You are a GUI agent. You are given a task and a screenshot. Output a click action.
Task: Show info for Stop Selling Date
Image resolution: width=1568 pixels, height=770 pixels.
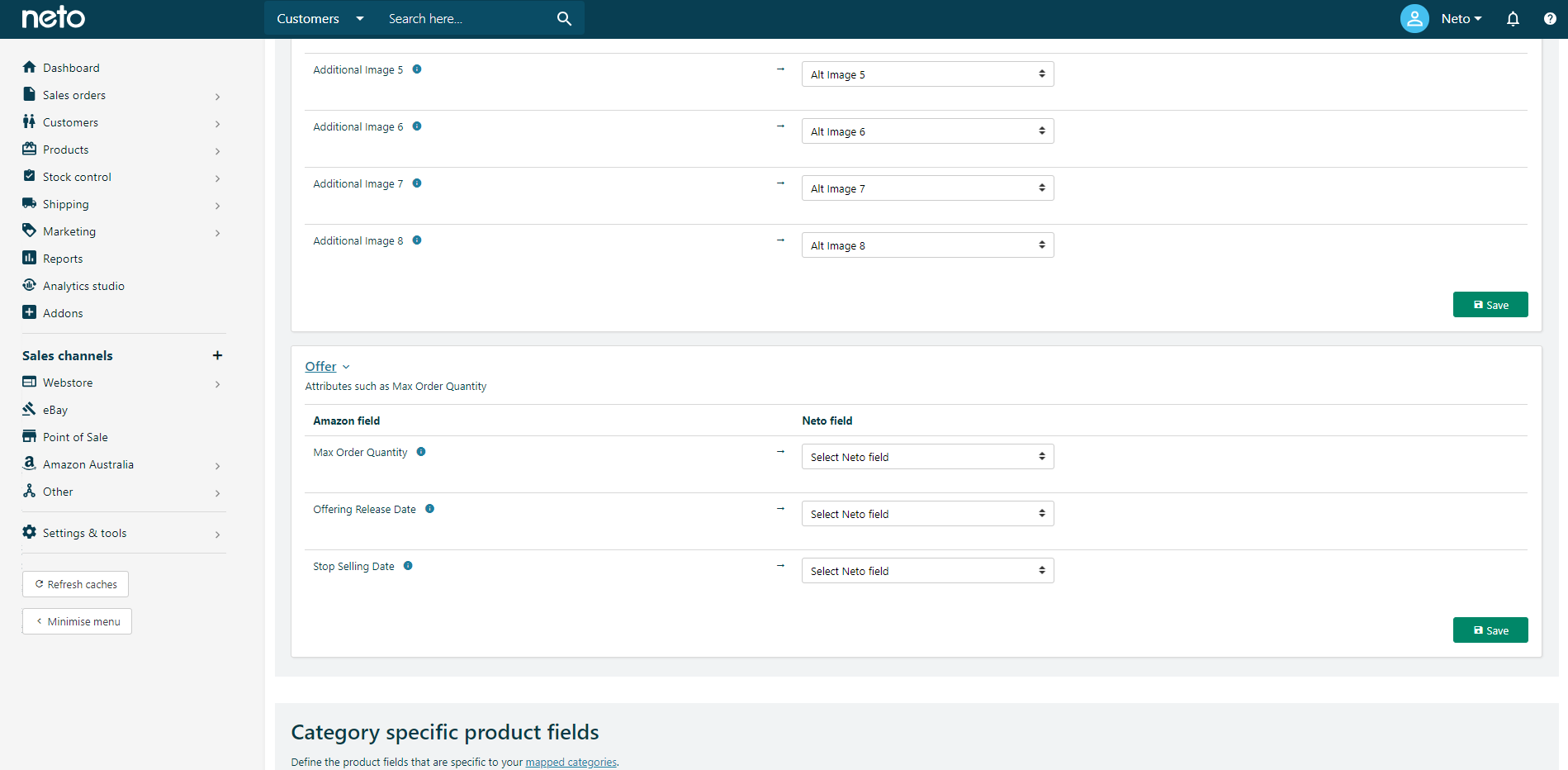click(408, 566)
